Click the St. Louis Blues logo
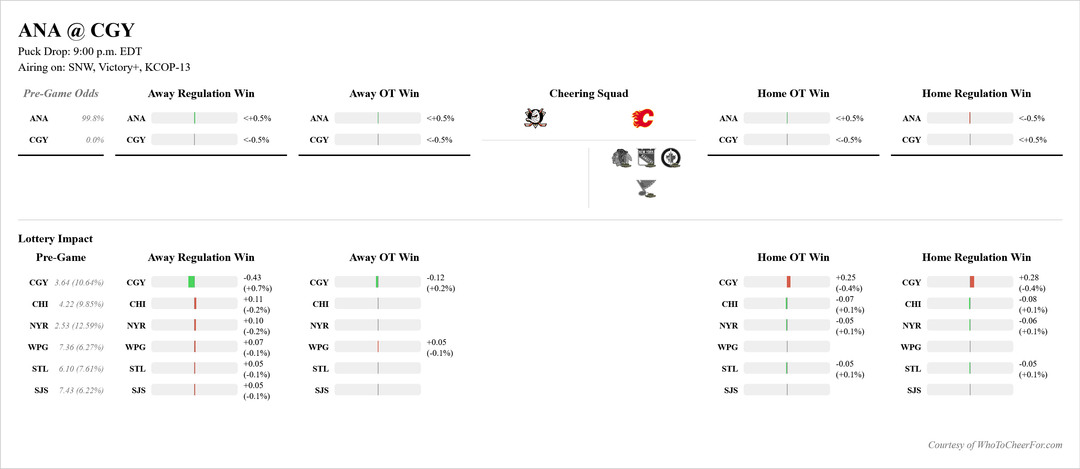This screenshot has width=1080, height=469. pos(646,187)
